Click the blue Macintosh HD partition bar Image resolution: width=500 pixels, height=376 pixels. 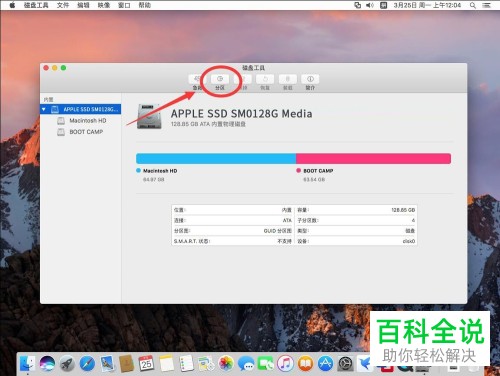click(x=216, y=158)
